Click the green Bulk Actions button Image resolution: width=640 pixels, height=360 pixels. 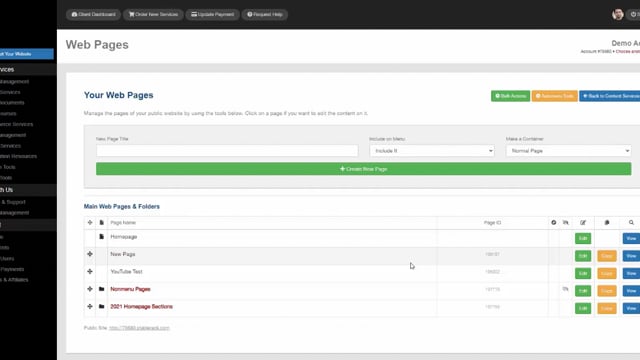(x=510, y=96)
